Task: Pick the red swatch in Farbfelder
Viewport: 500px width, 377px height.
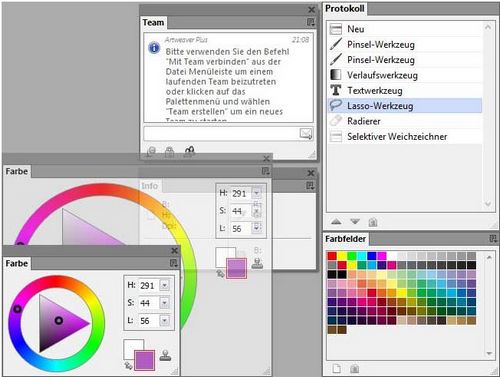Action: click(332, 256)
